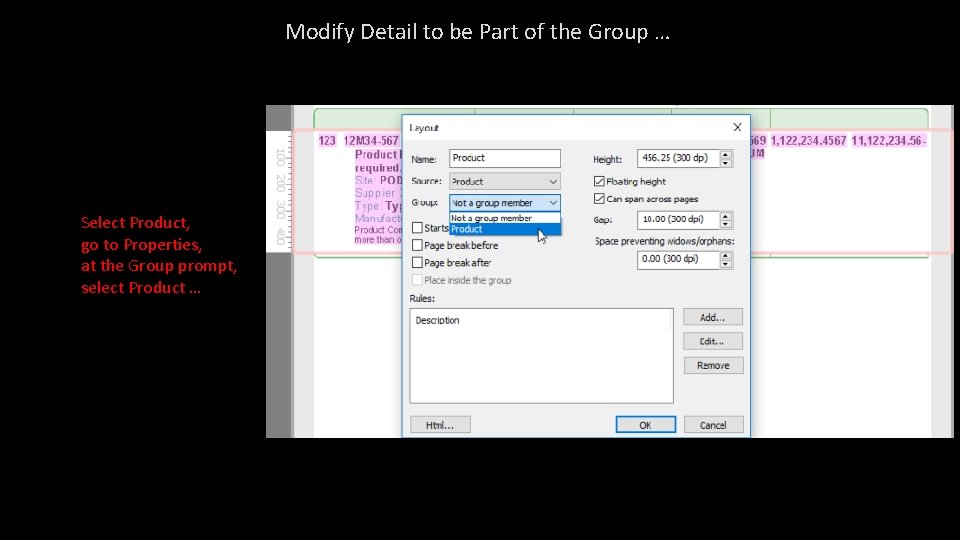Select Product in the Group dropdown list
Screen dimensions: 960x540
504,229
